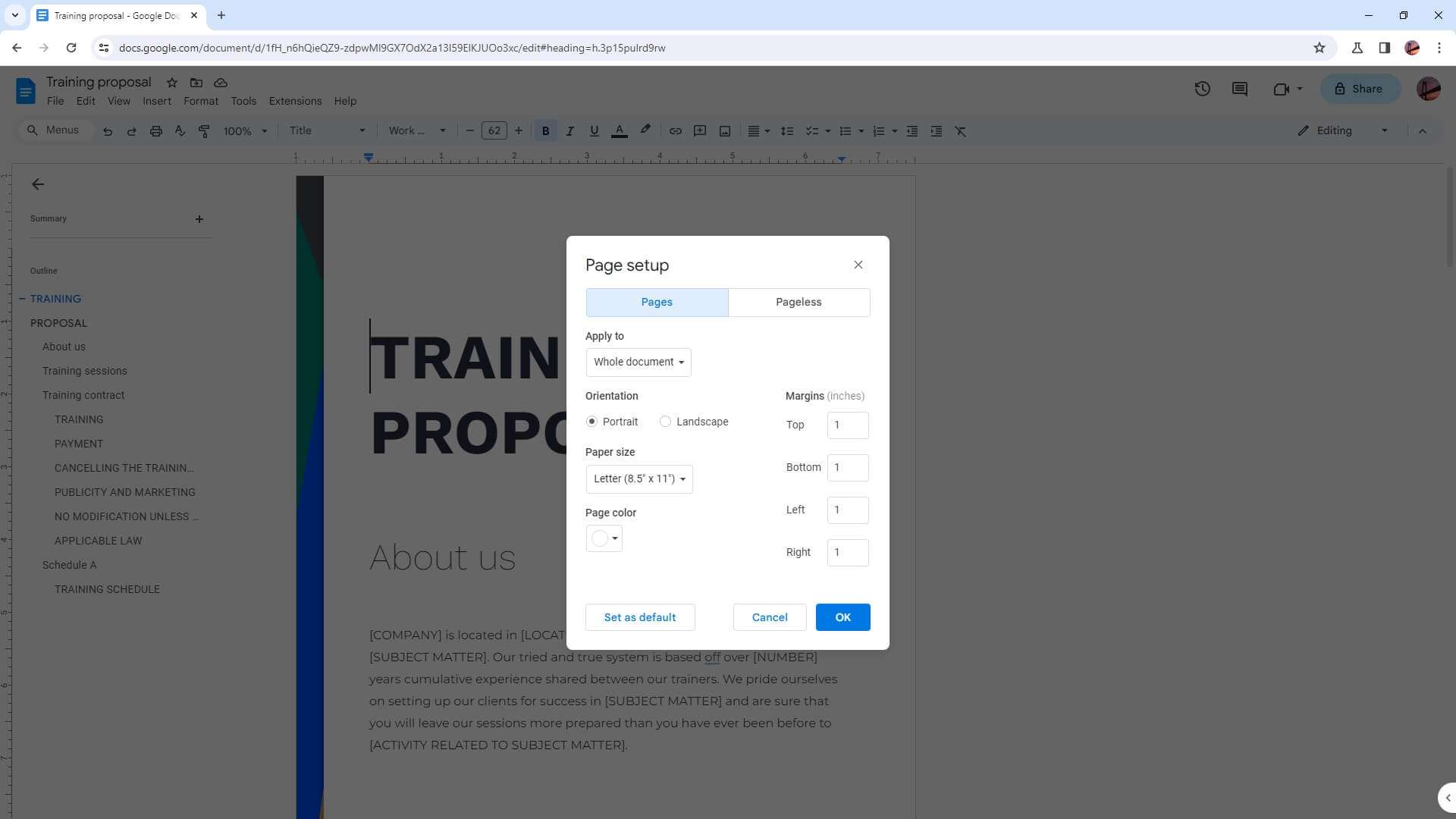Open the Google Docs home icon

click(x=25, y=91)
